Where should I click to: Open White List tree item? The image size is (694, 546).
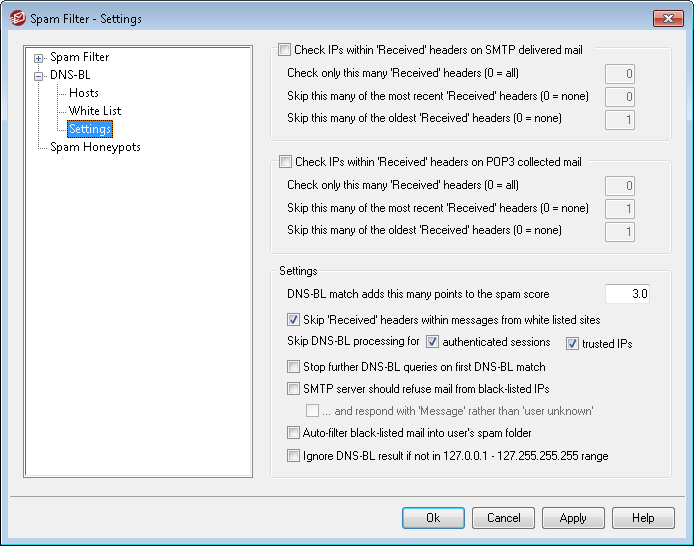tap(95, 111)
